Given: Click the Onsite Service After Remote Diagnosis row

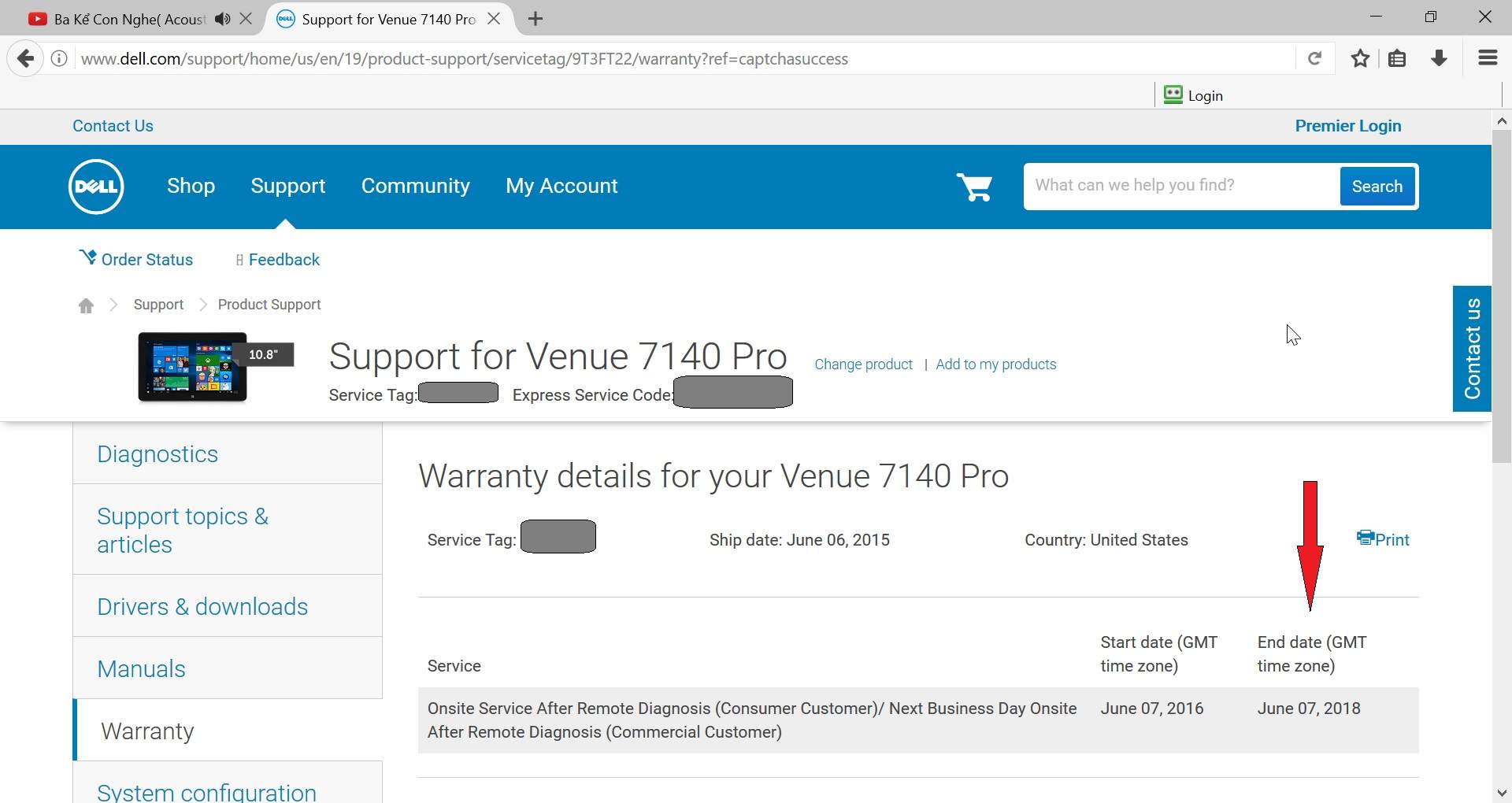Looking at the screenshot, I should [918, 720].
